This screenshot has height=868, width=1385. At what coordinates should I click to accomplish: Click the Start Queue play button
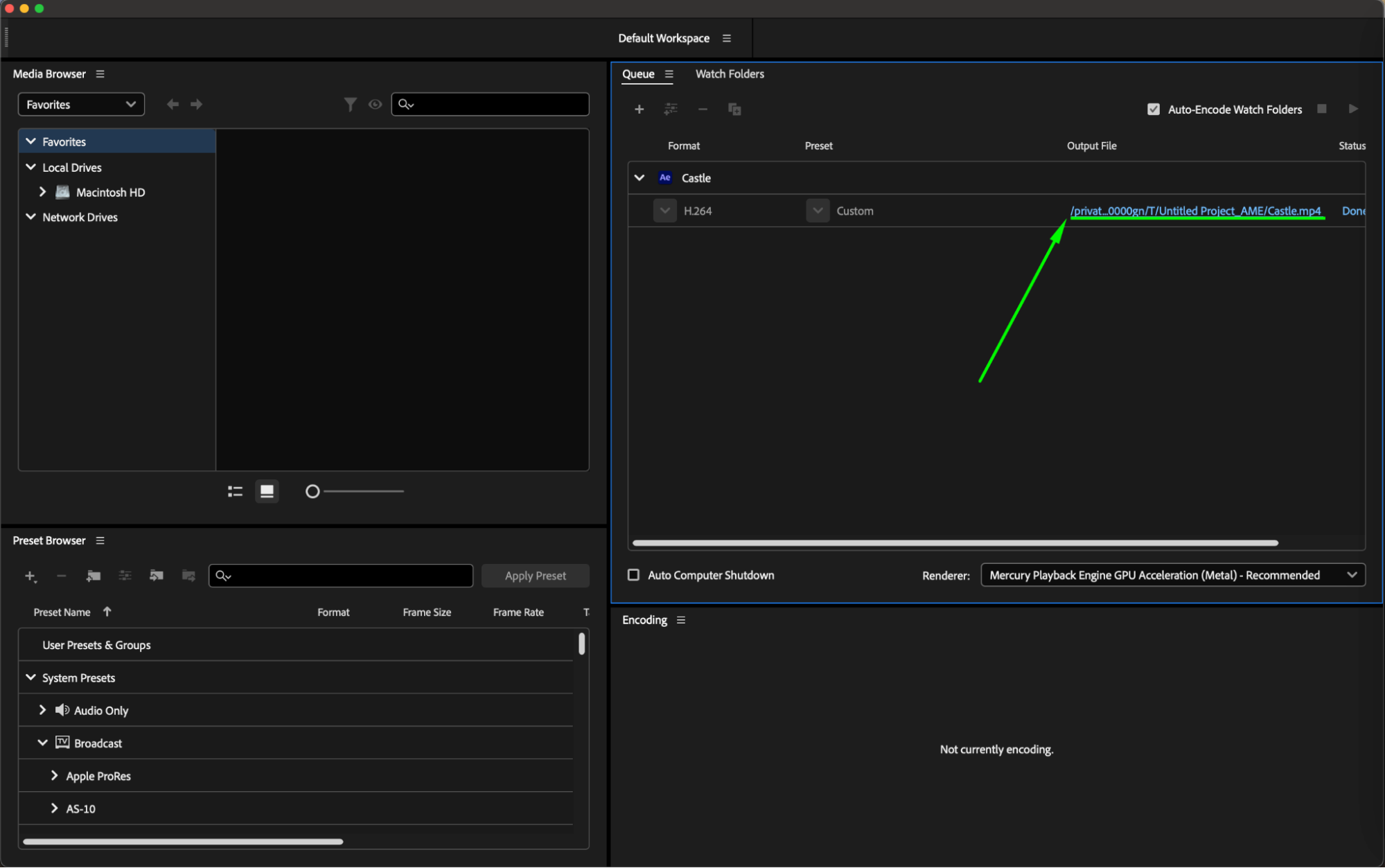[1353, 109]
